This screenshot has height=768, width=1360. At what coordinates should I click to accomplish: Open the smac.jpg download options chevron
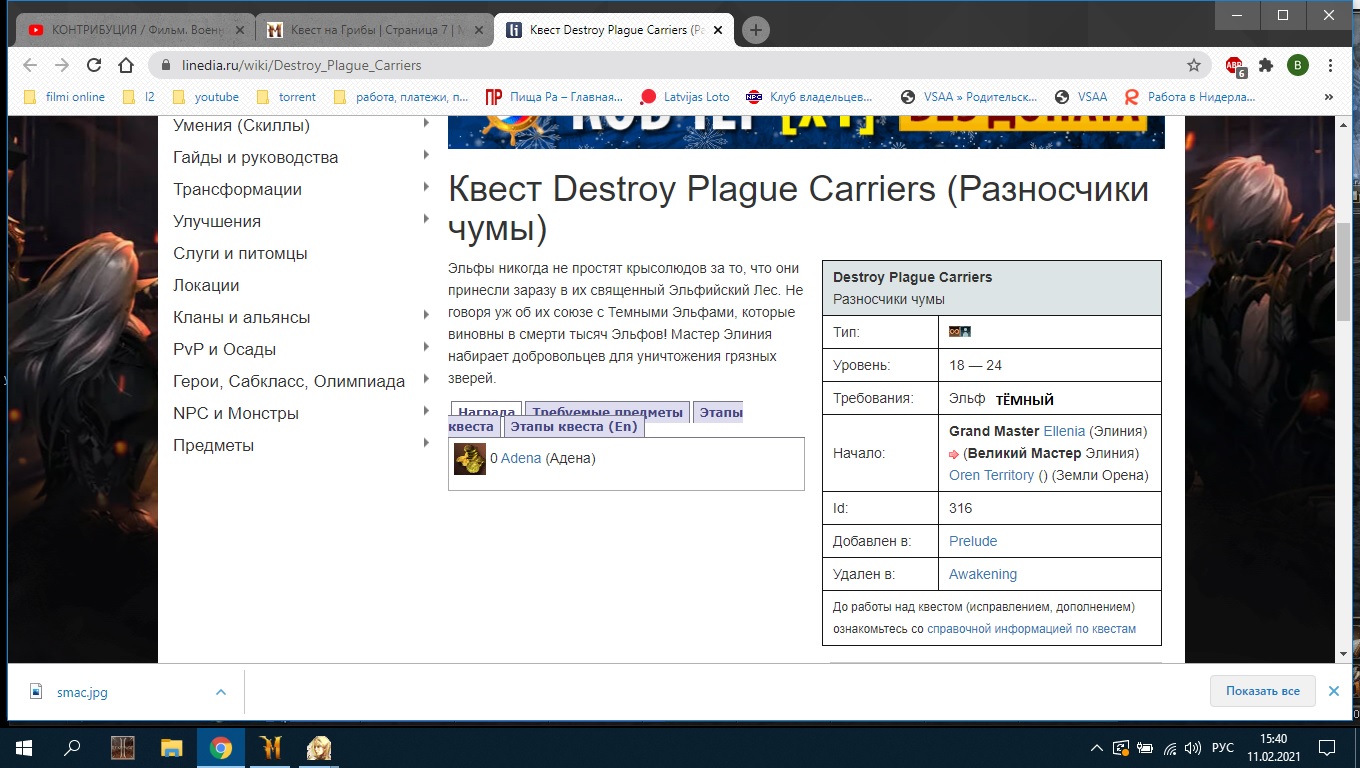point(221,691)
